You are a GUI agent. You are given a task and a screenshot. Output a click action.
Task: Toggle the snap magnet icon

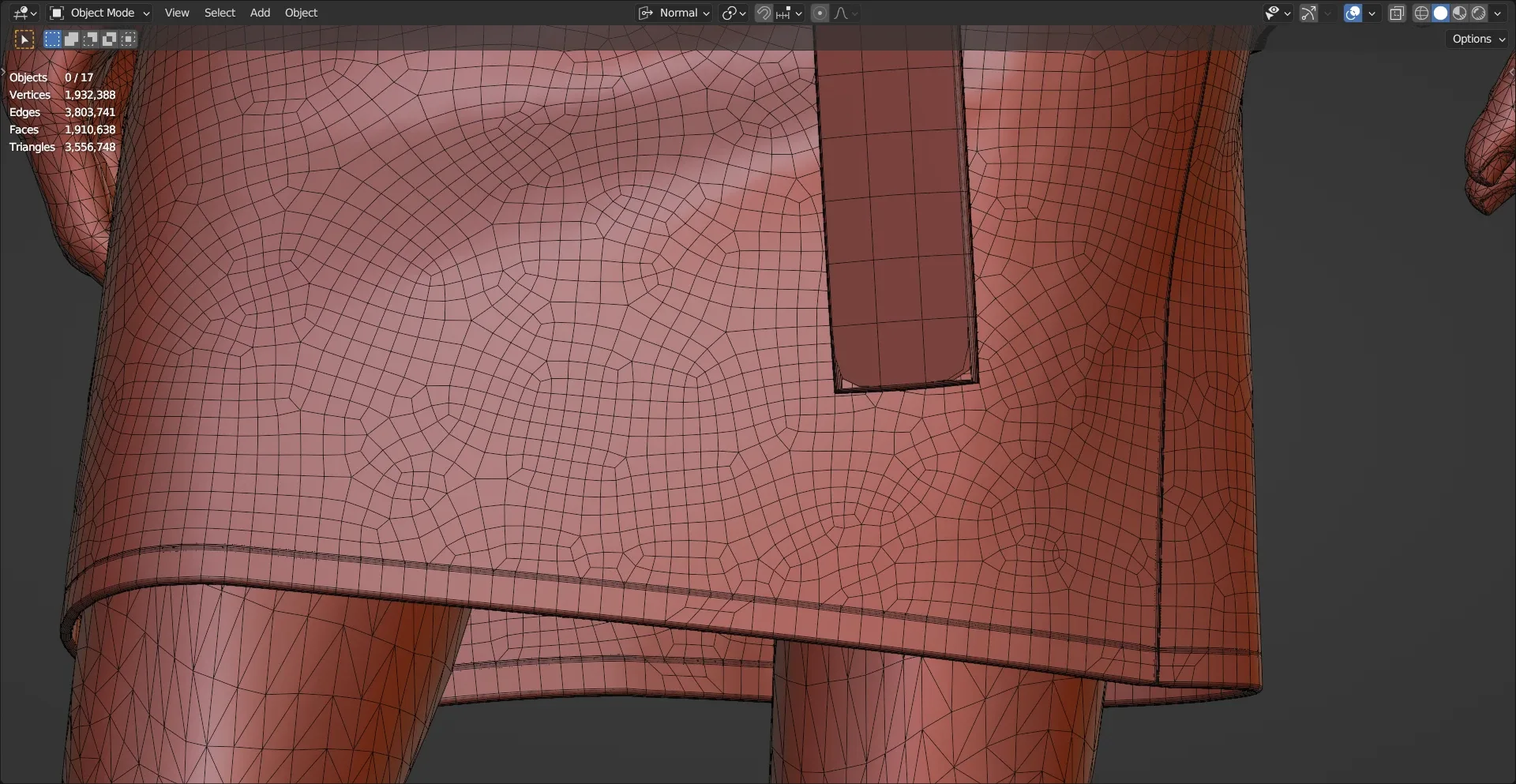(764, 13)
